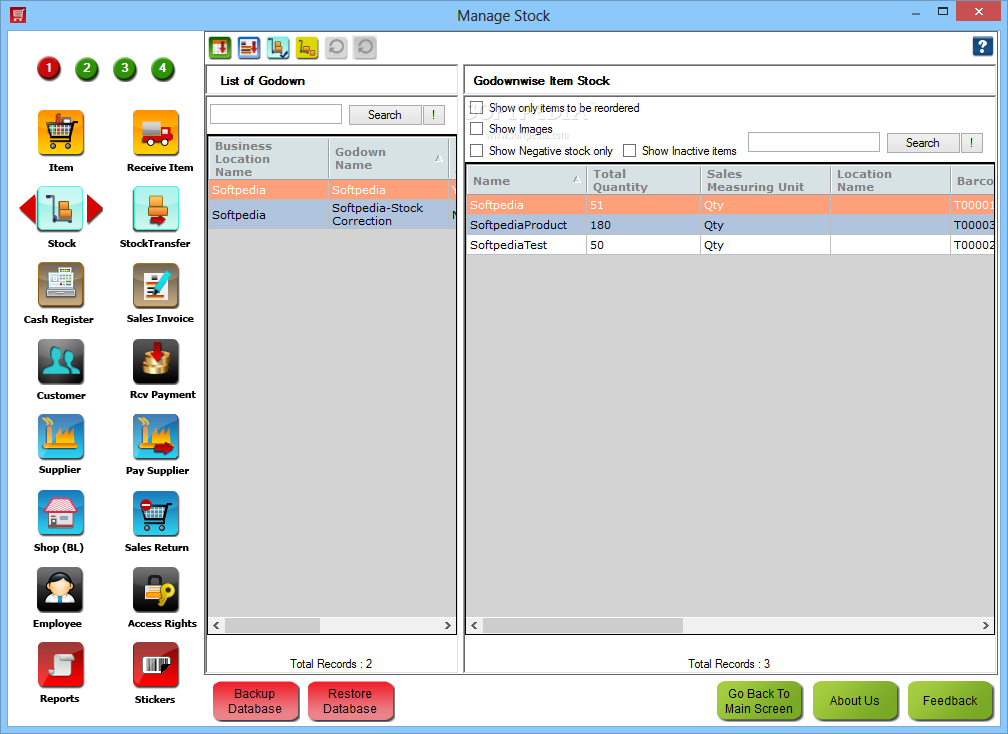The width and height of the screenshot is (1008, 734).
Task: Open the Item module icon
Action: [60, 133]
